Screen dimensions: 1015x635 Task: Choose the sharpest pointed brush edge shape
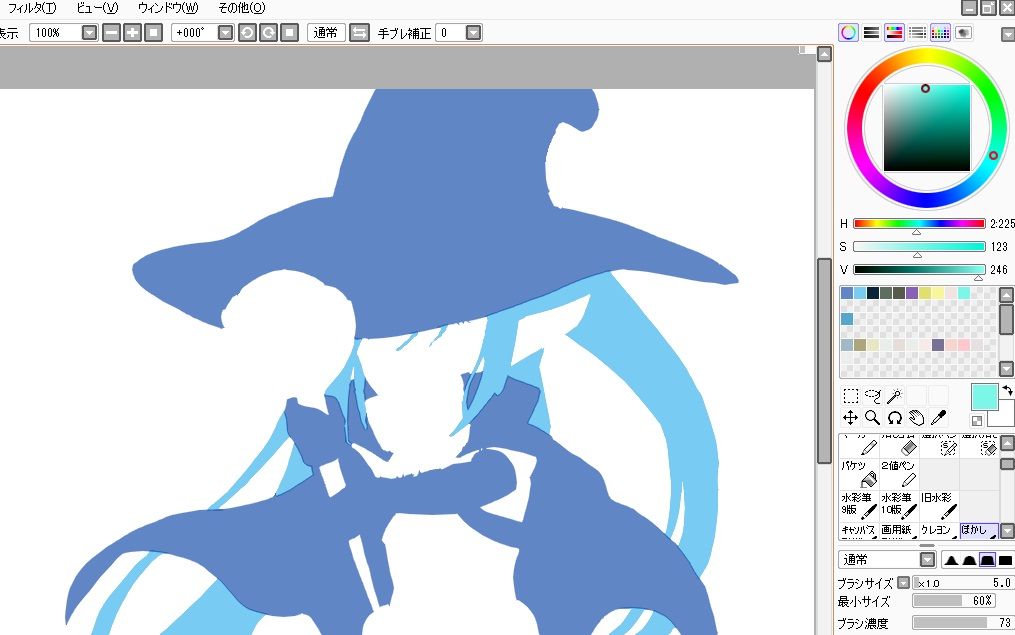tap(950, 560)
